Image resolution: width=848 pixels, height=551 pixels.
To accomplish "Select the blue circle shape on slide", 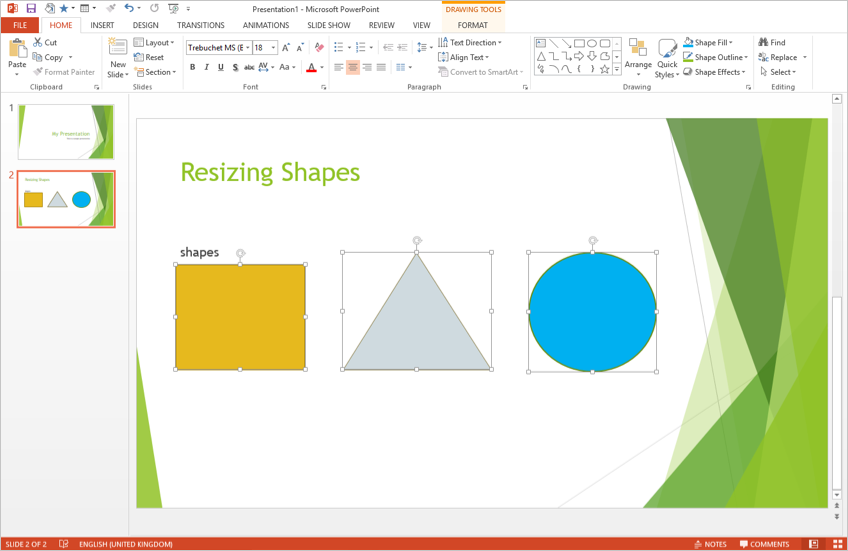I will click(592, 312).
